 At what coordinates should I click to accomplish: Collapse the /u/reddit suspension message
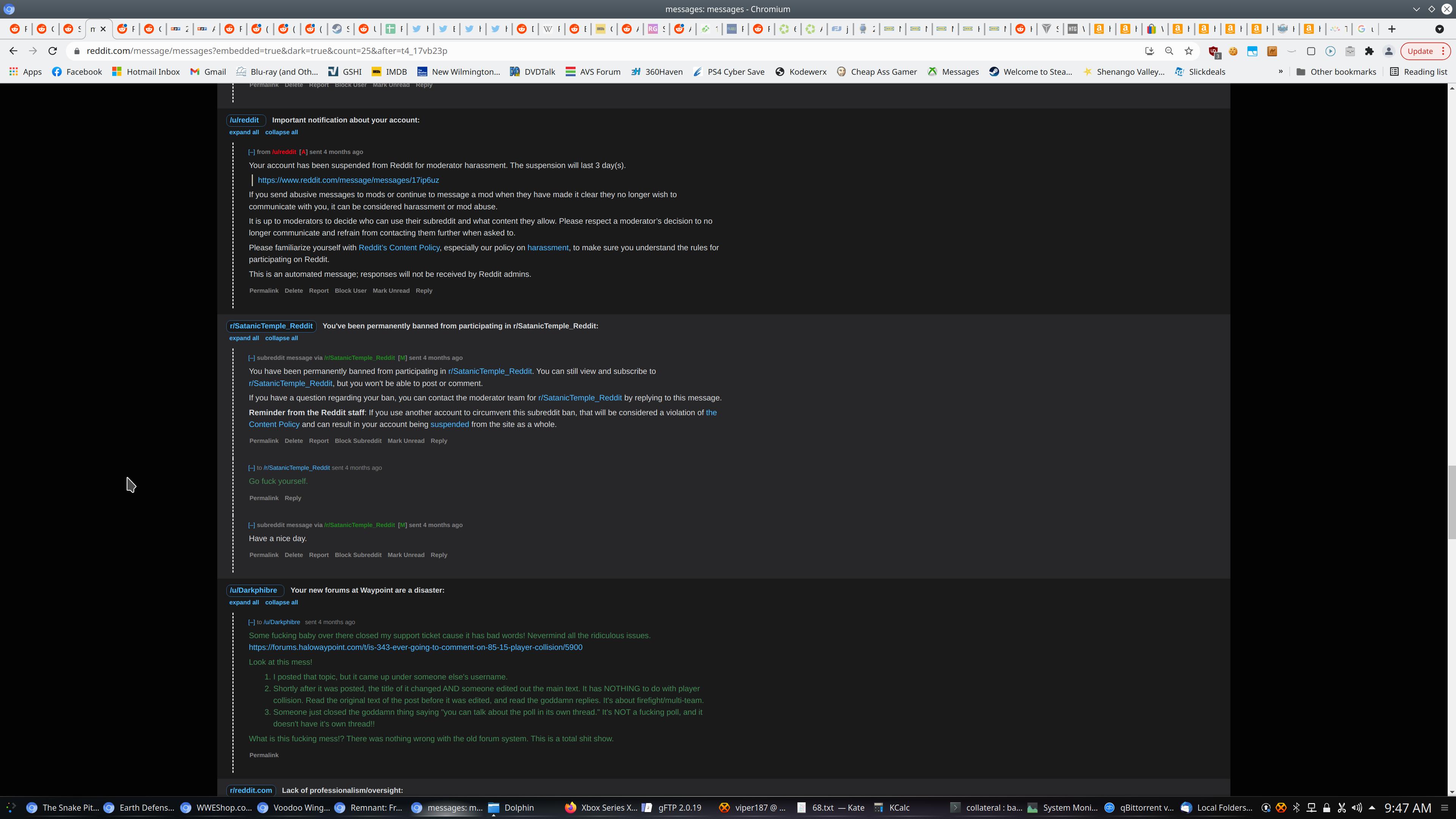(251, 152)
